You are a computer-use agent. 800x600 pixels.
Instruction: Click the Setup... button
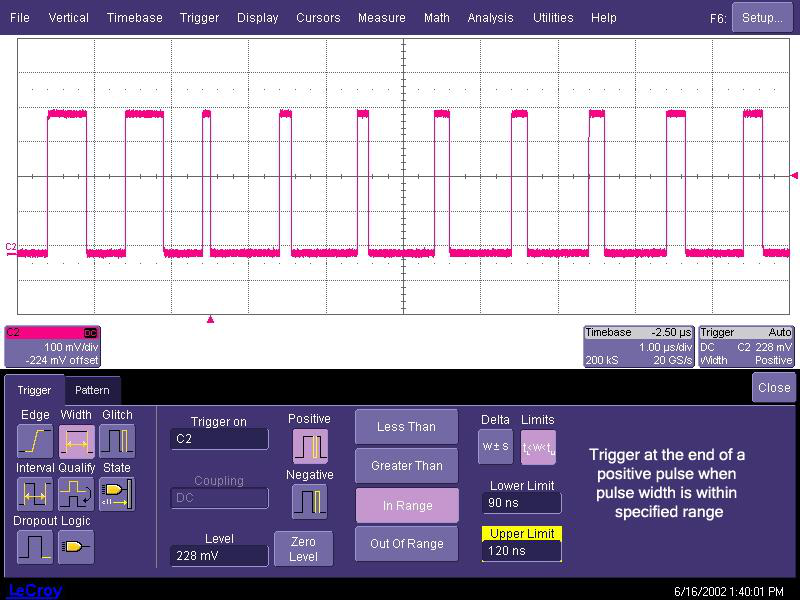pos(762,17)
